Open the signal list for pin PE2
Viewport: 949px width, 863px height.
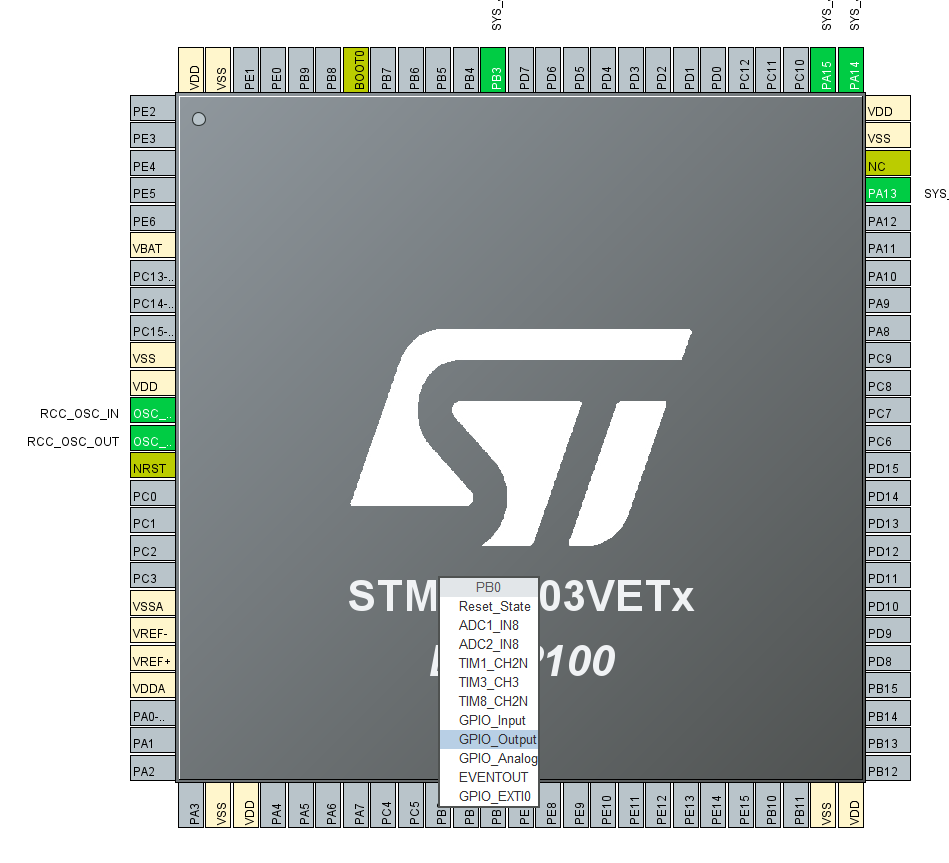(151, 110)
